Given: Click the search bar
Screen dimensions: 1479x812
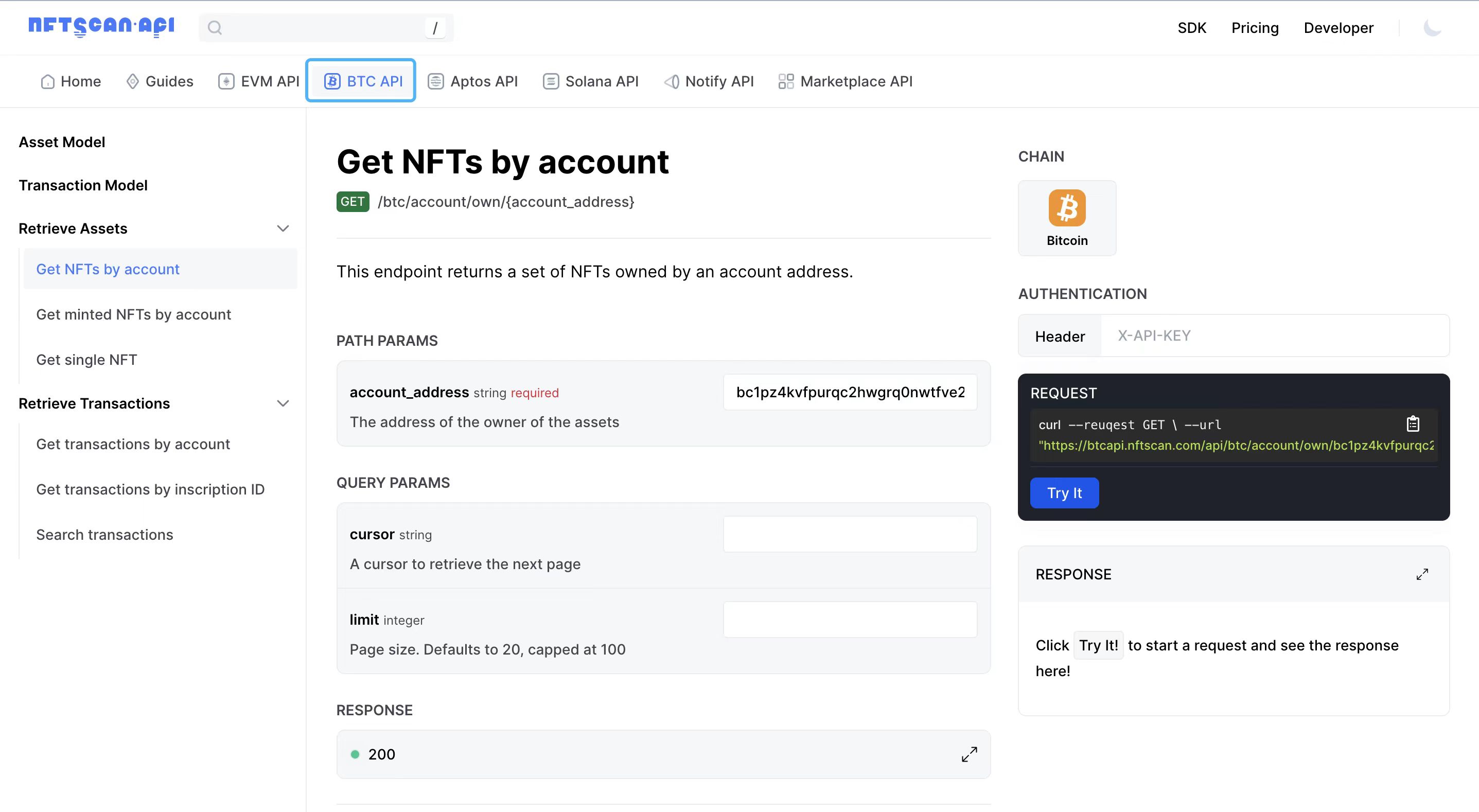Looking at the screenshot, I should 325,27.
